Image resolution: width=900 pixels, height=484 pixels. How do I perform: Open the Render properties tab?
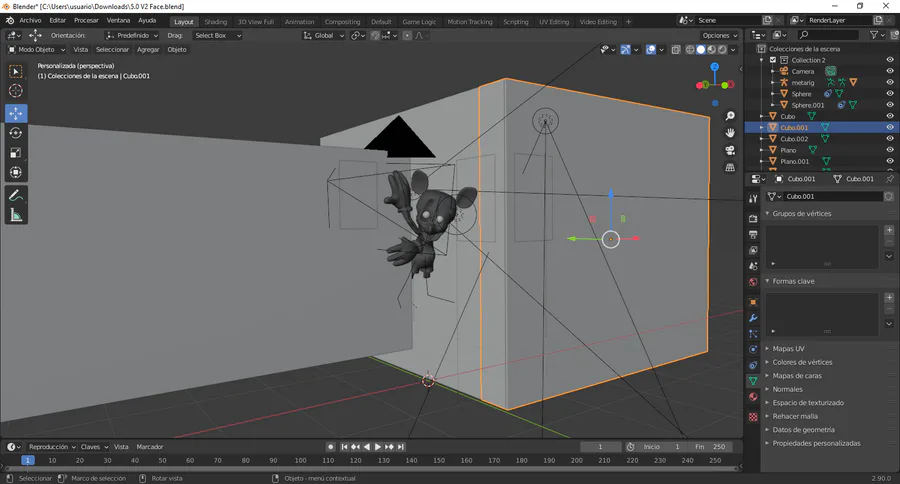click(753, 219)
